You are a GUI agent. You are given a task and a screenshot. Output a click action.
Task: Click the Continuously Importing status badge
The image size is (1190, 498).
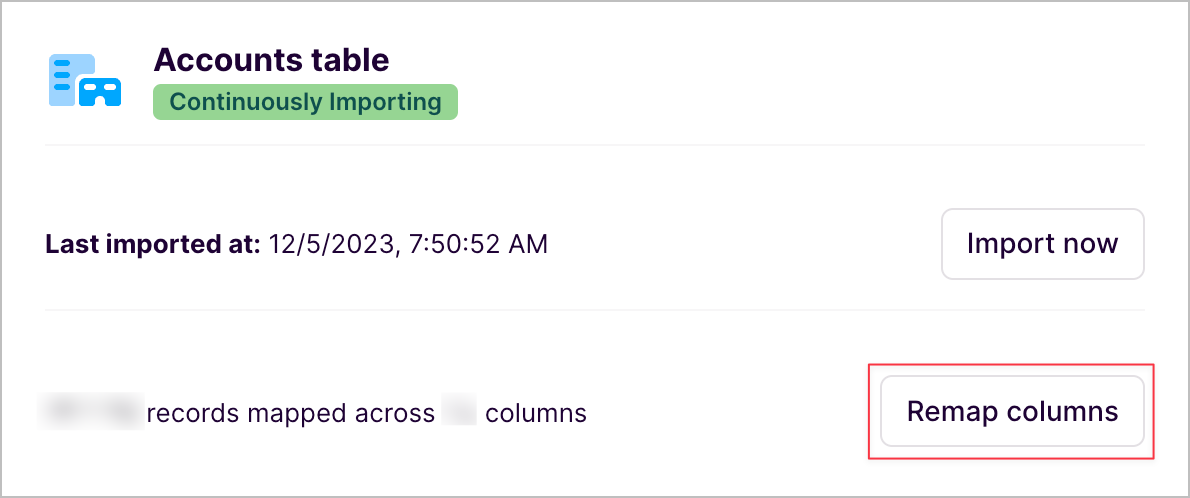(305, 102)
